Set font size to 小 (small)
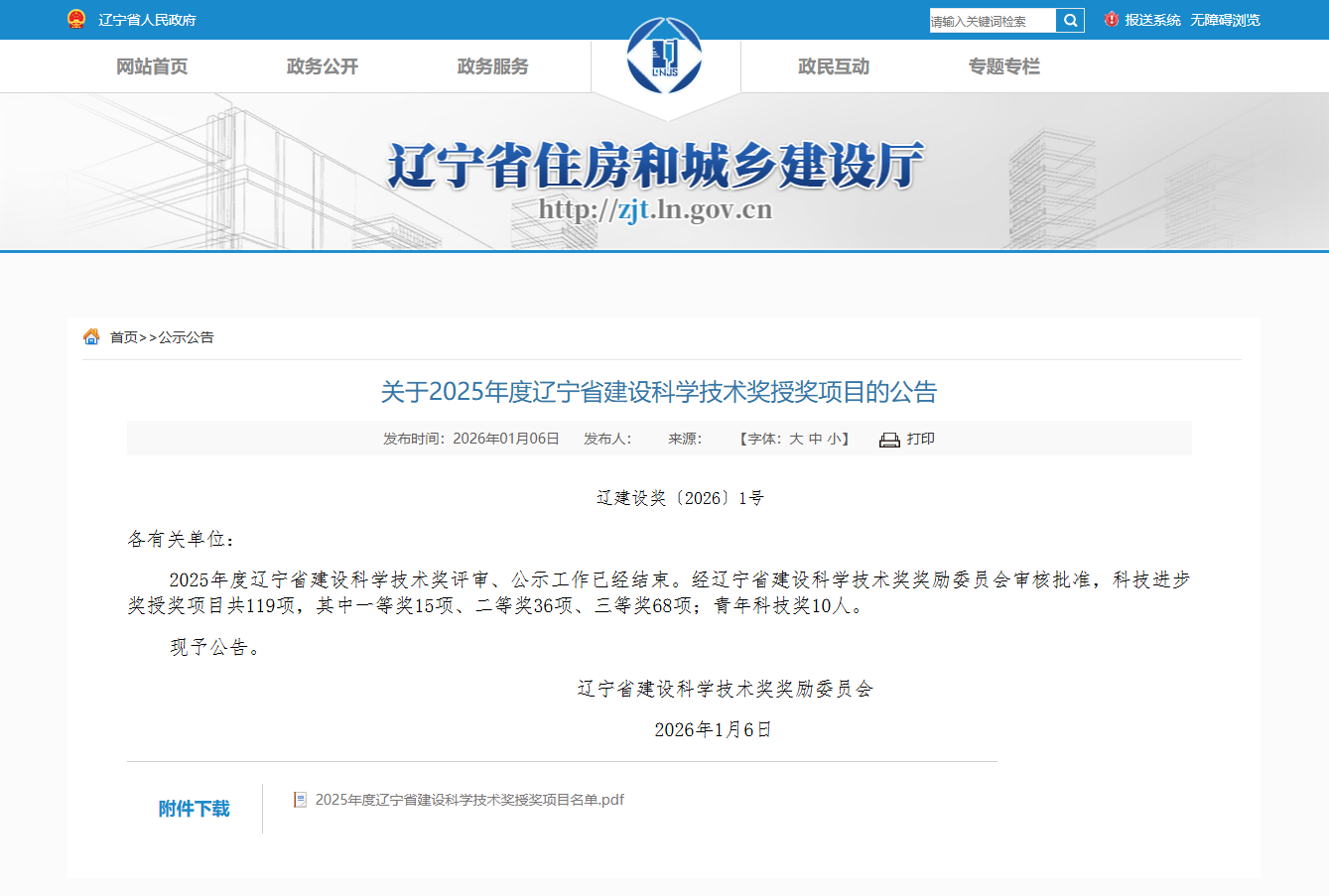 click(x=834, y=439)
